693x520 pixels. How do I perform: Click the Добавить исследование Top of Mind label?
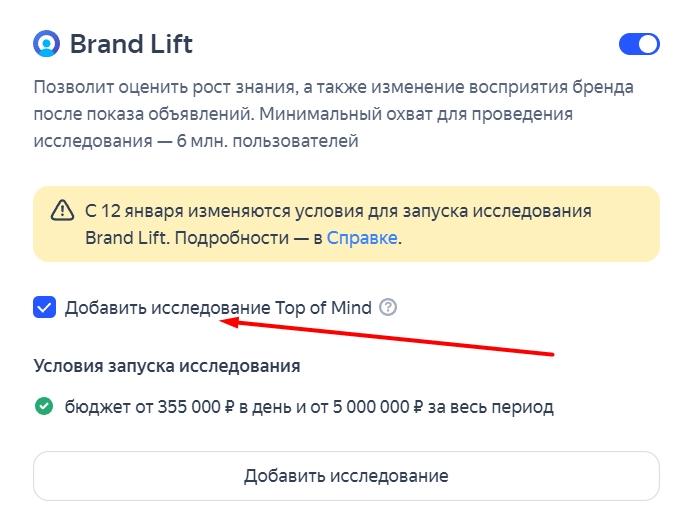(218, 307)
